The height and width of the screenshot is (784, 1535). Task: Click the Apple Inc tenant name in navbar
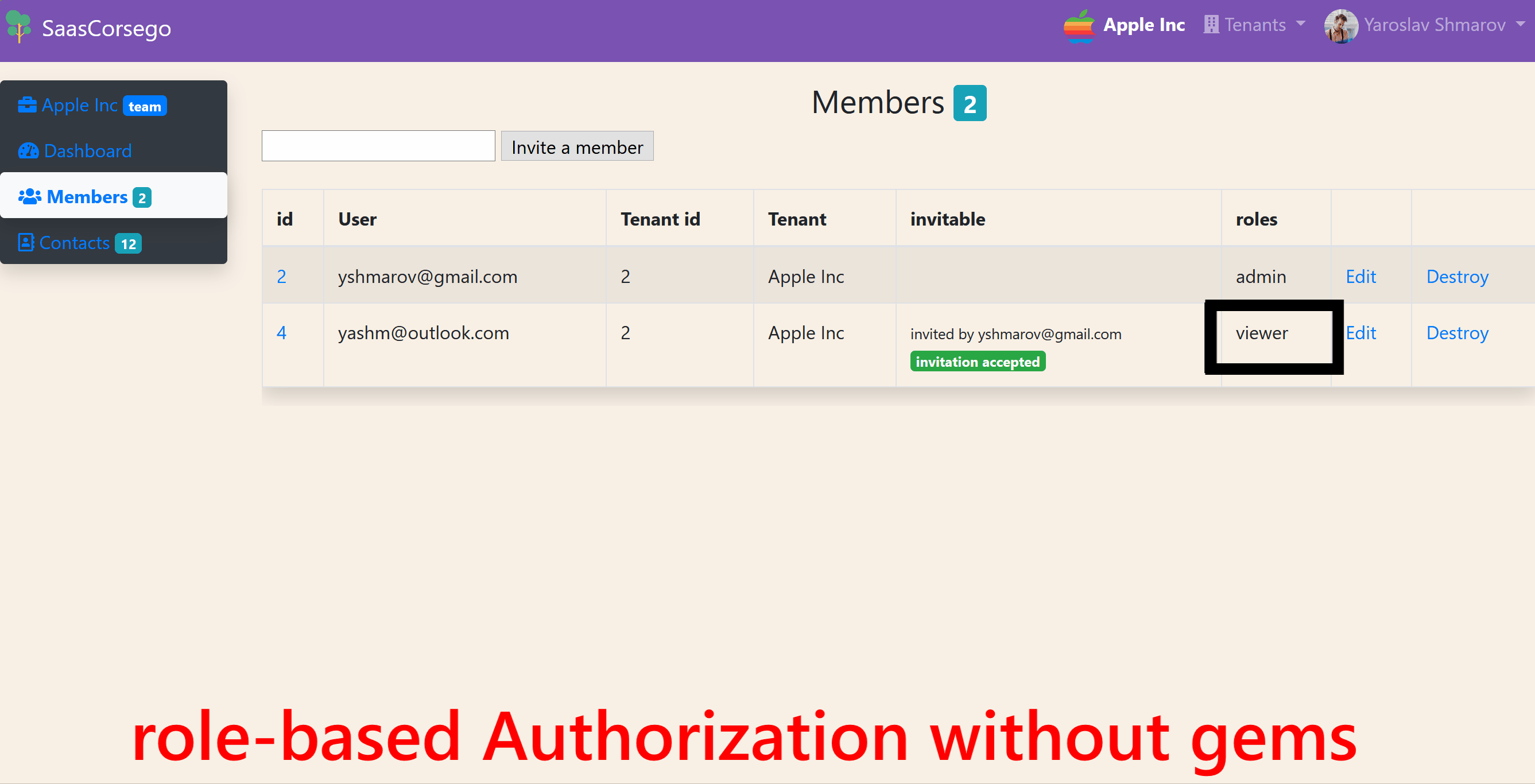pos(1144,25)
